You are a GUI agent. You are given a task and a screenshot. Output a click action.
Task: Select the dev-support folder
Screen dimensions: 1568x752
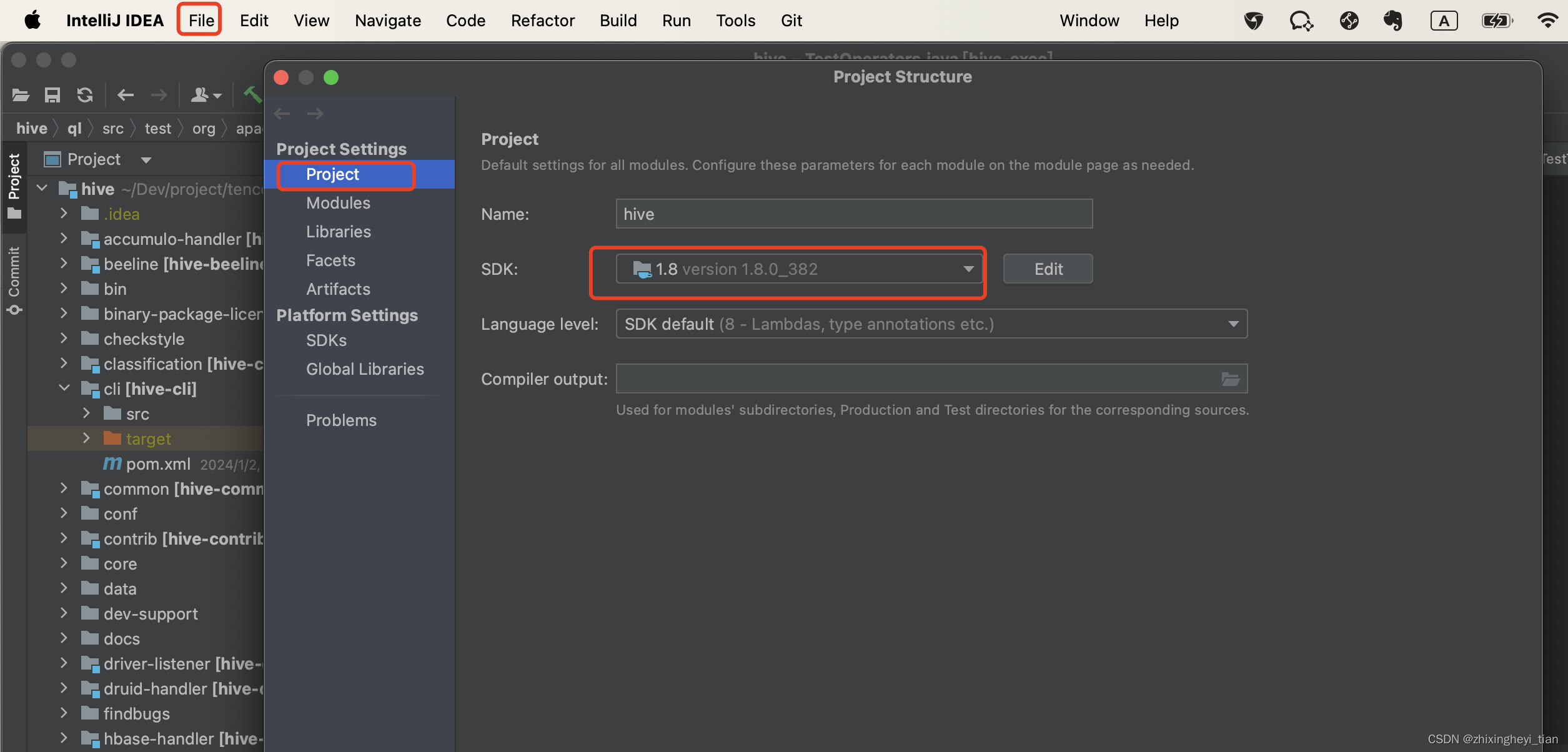tap(151, 614)
